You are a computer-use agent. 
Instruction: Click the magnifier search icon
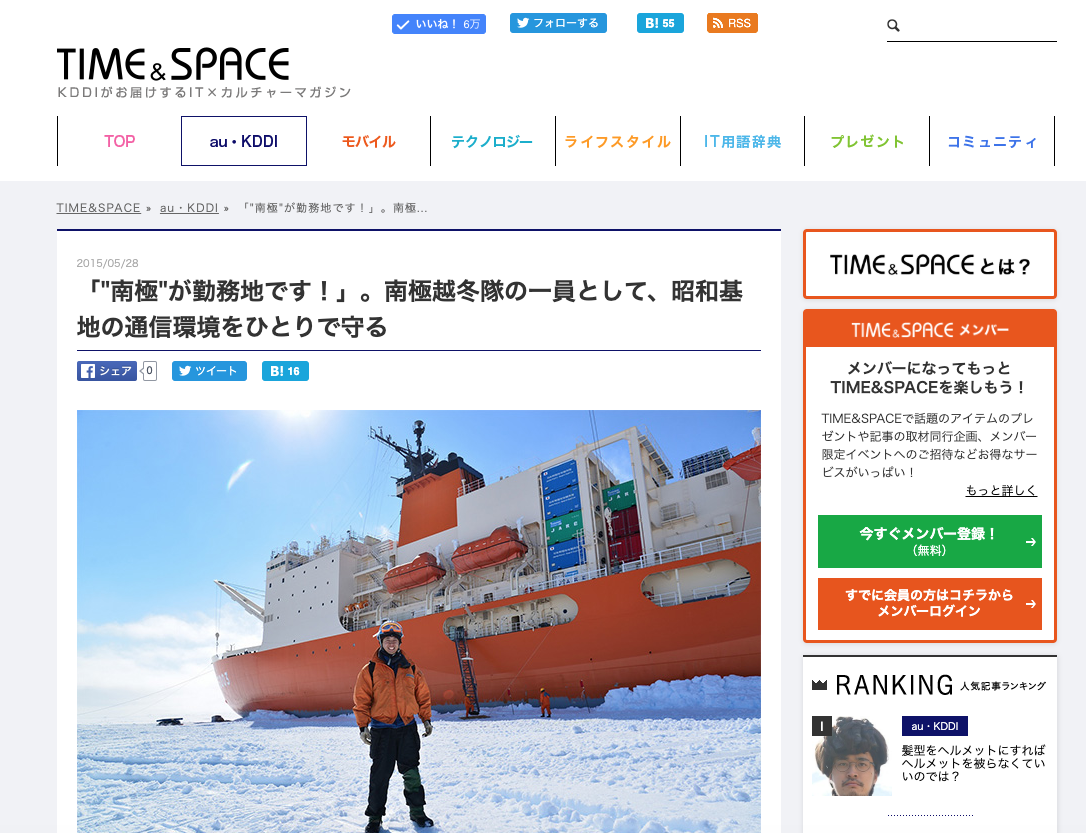[893, 26]
